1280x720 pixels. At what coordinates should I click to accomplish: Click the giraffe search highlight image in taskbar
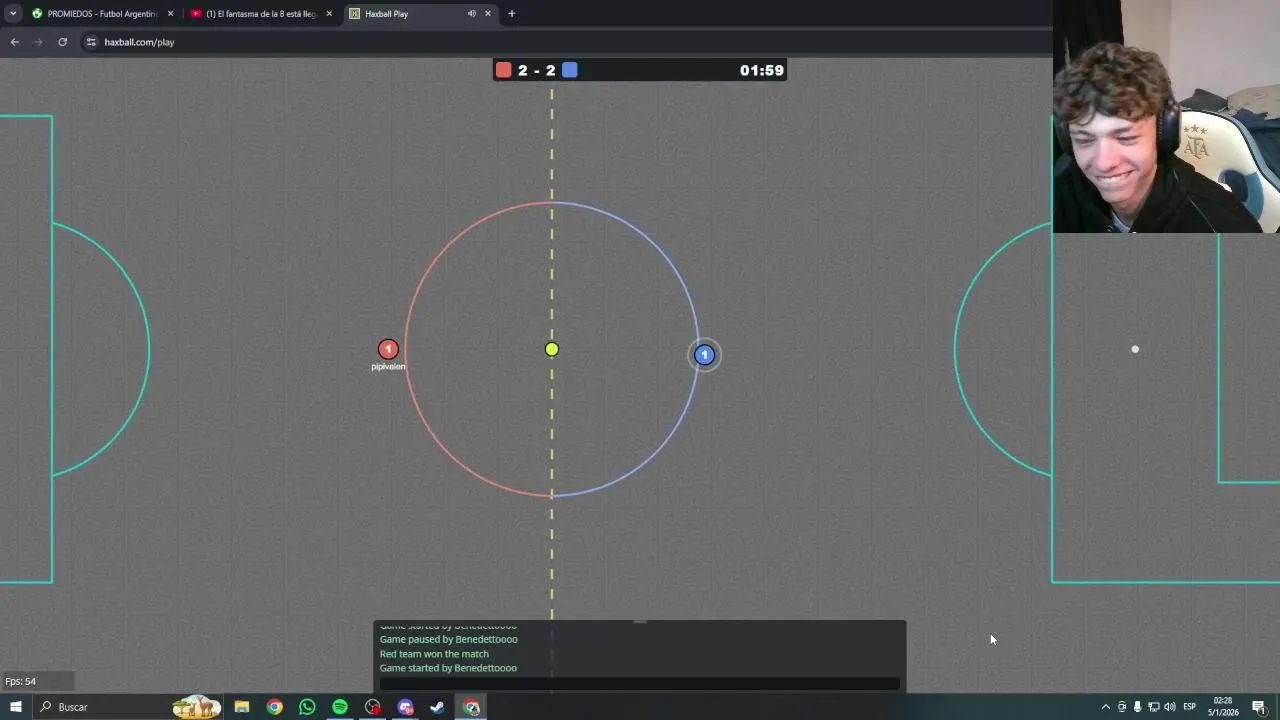click(196, 707)
